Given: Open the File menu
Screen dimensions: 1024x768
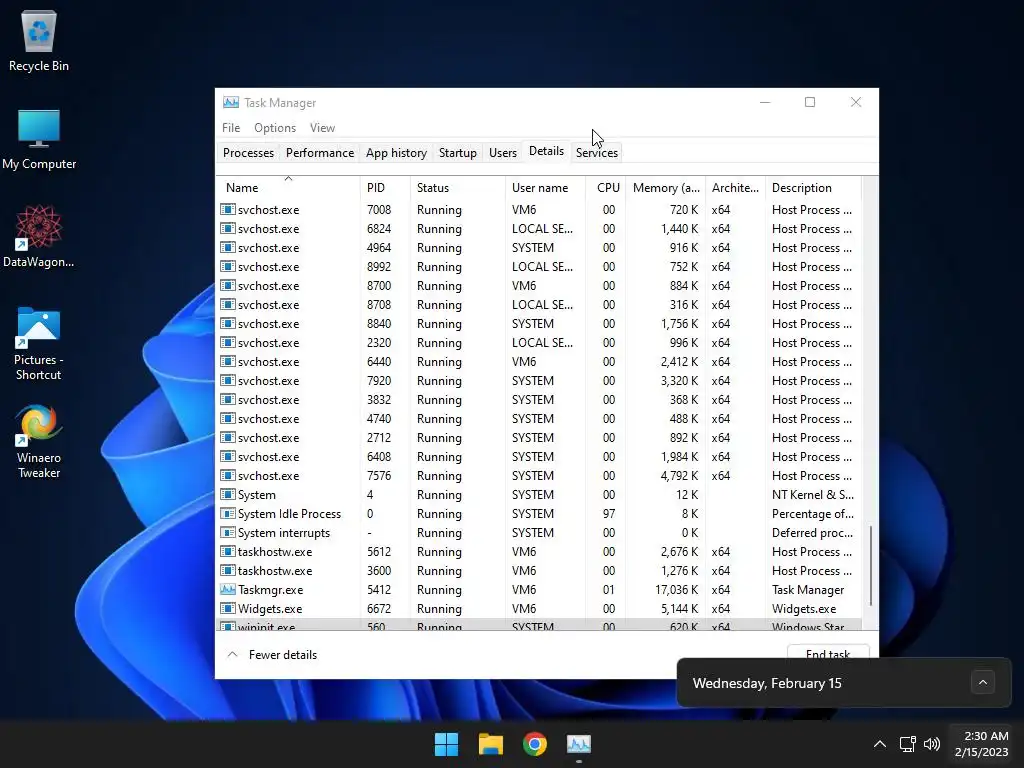Looking at the screenshot, I should coord(231,128).
